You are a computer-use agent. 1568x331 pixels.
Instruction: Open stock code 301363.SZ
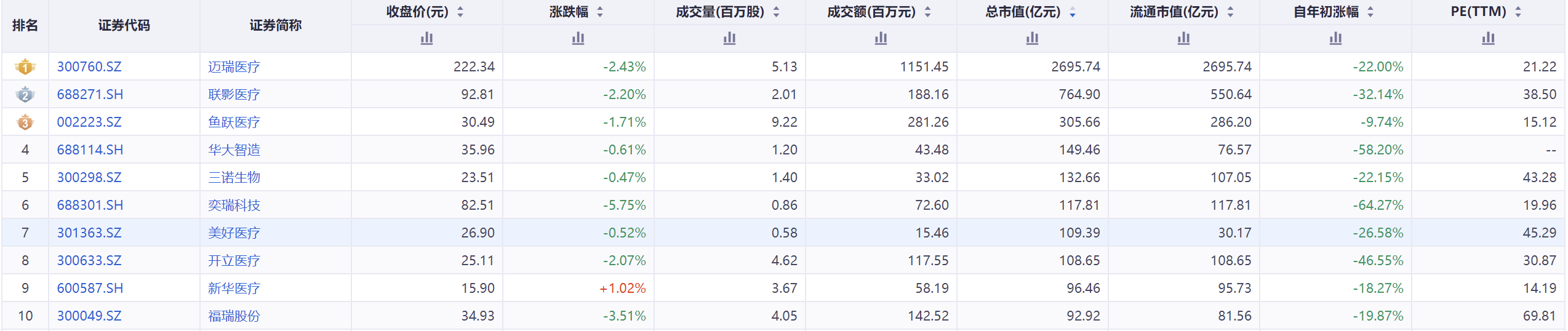(89, 233)
